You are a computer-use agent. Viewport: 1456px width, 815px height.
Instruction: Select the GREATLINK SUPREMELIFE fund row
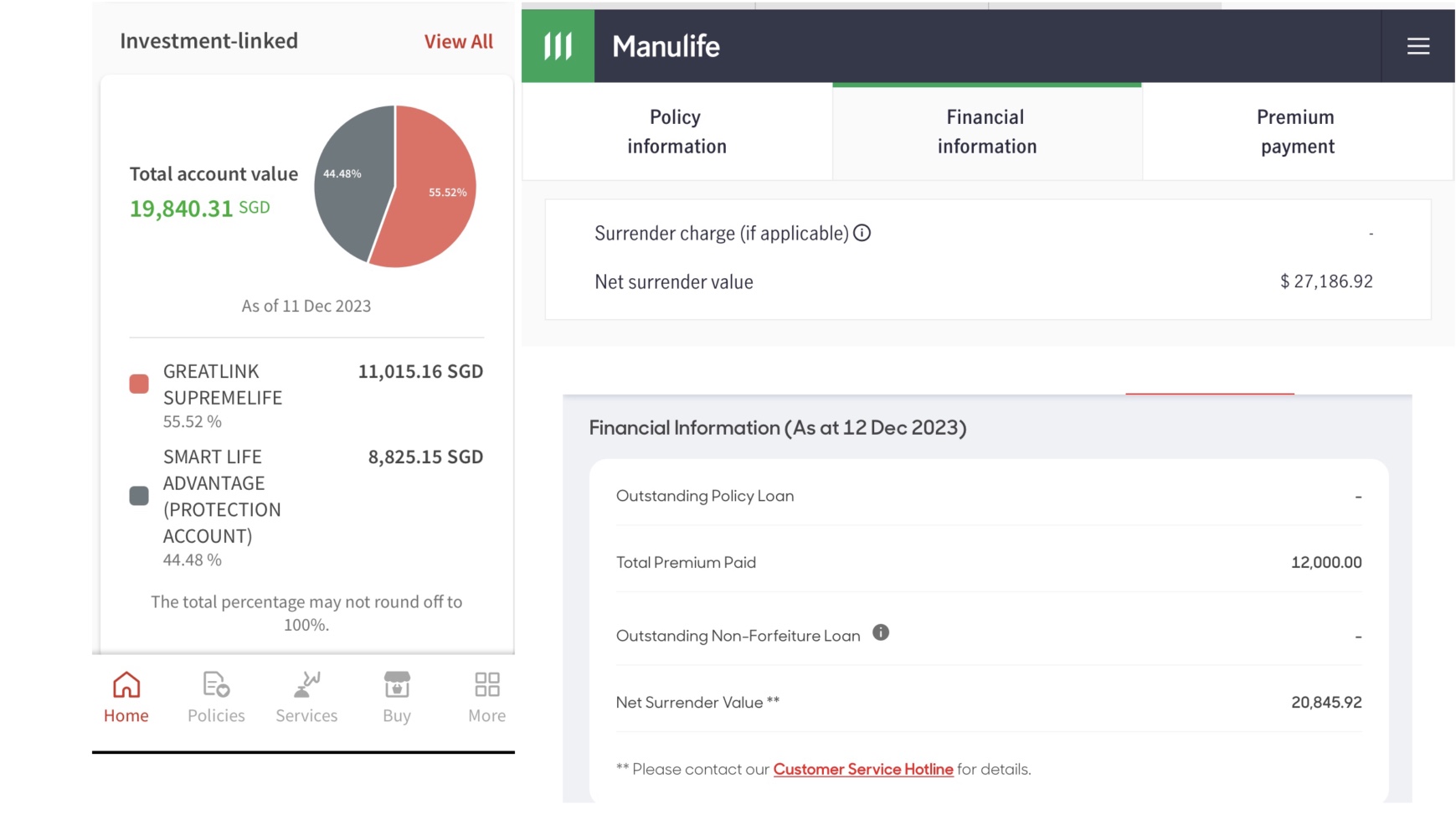pyautogui.click(x=306, y=395)
